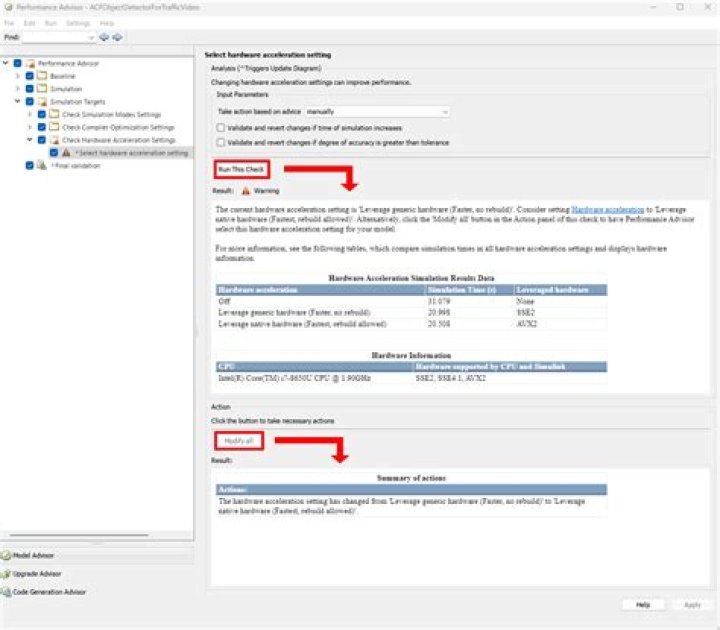This screenshot has height=630, width=720.
Task: Select Check Simulation Modes Settings label
Action: (112, 114)
